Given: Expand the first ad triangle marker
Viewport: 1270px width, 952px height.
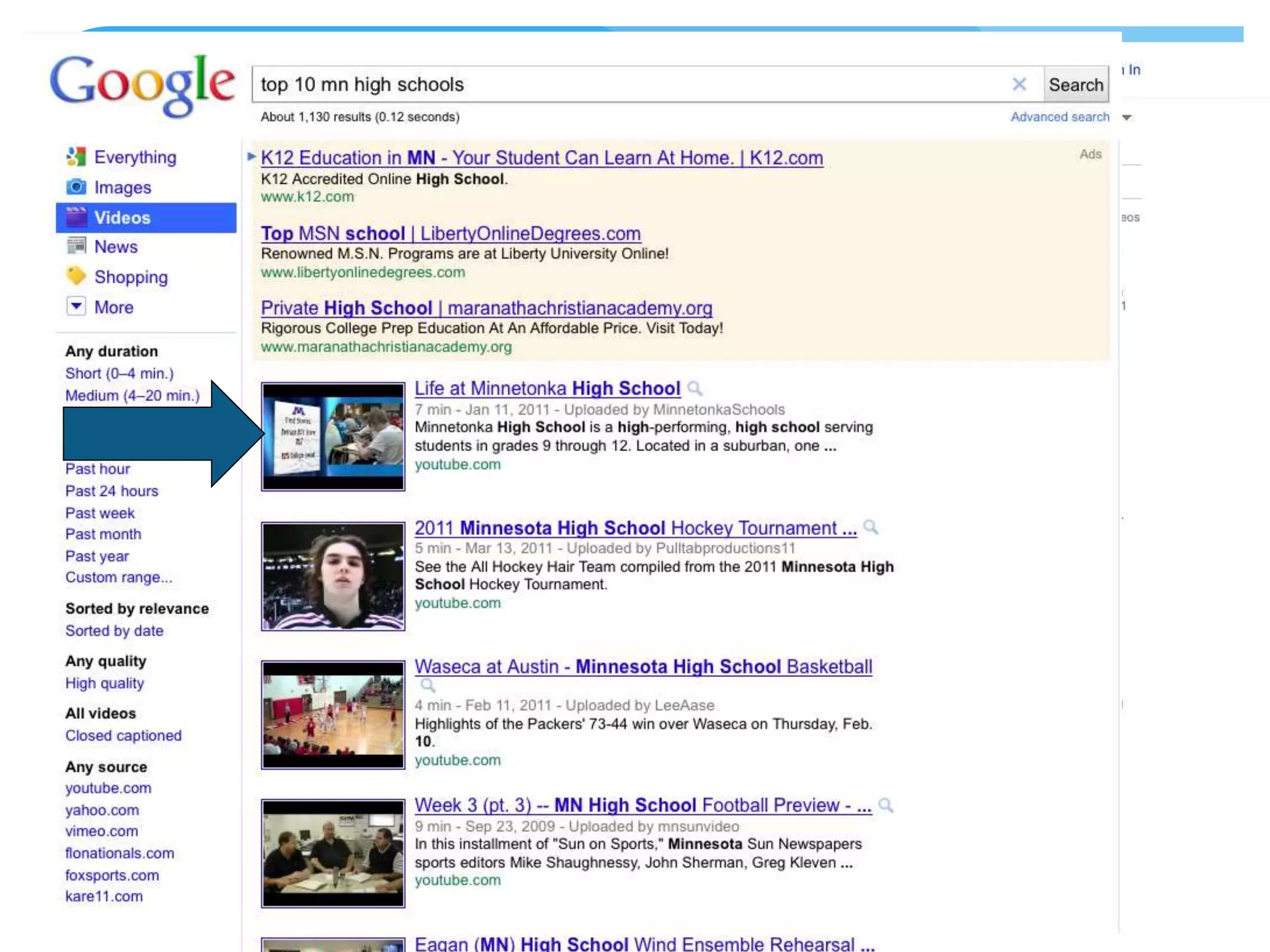Looking at the screenshot, I should (251, 156).
